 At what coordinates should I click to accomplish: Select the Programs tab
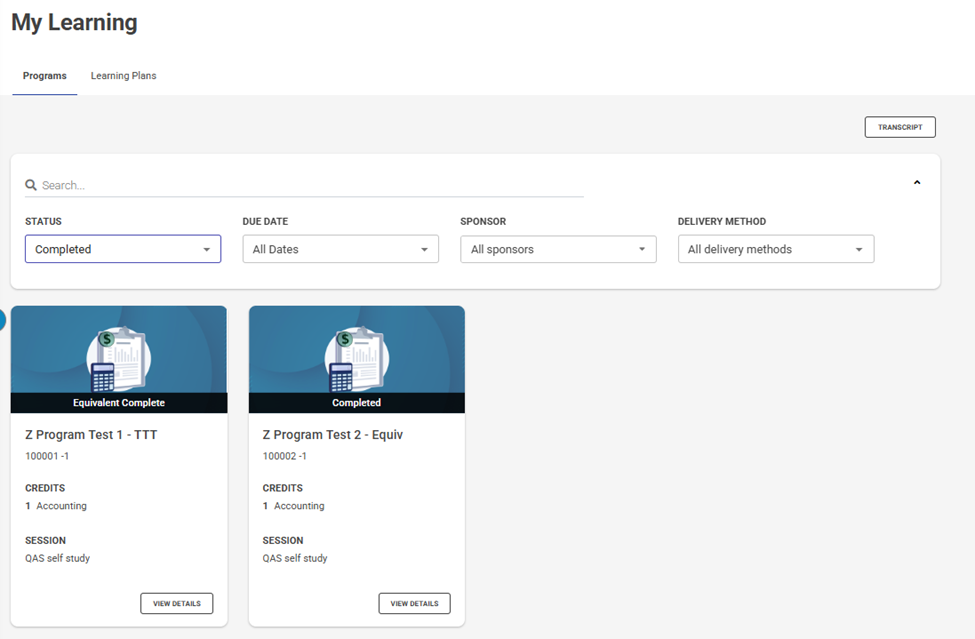45,76
